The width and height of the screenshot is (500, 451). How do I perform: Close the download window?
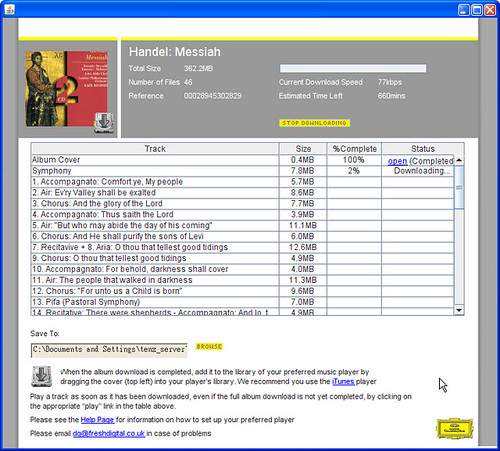[490, 10]
